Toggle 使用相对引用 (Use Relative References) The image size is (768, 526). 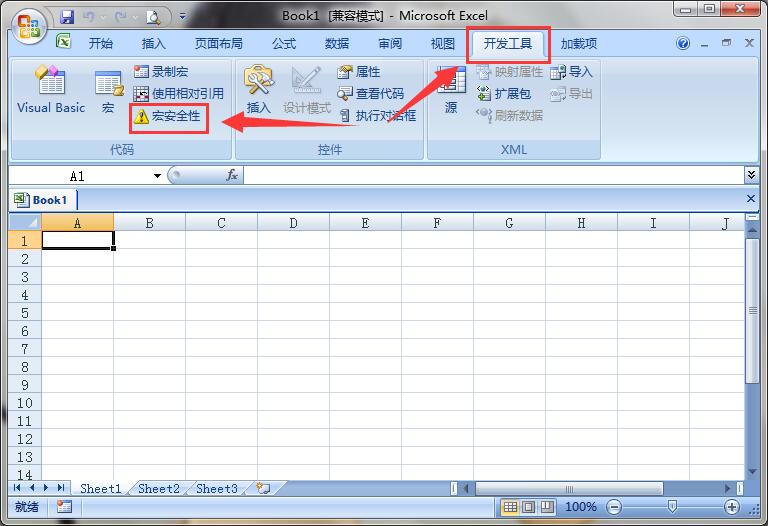179,93
